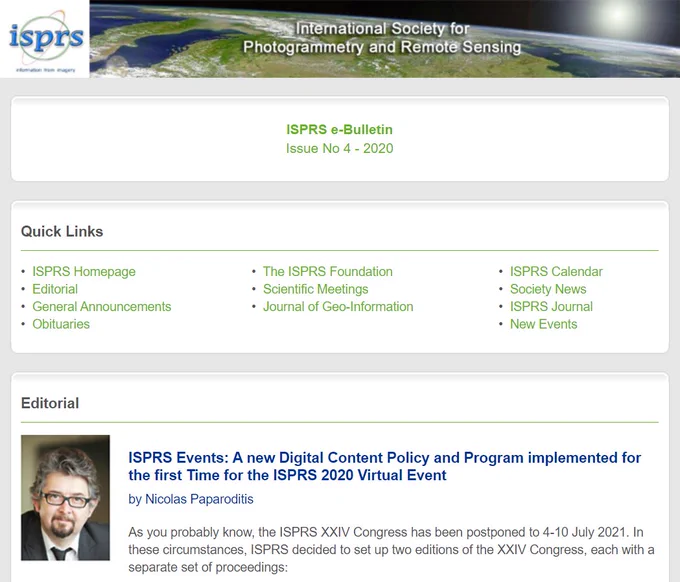Open the ISPRS Homepage quick link
680x582 pixels.
coord(84,271)
